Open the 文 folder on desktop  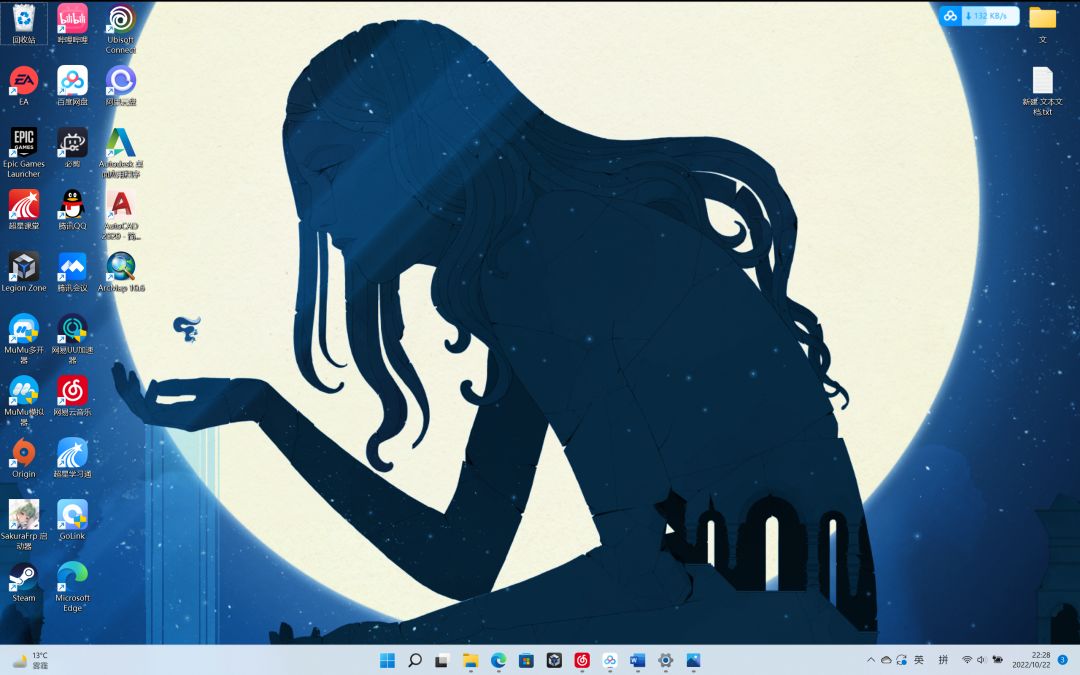1042,23
